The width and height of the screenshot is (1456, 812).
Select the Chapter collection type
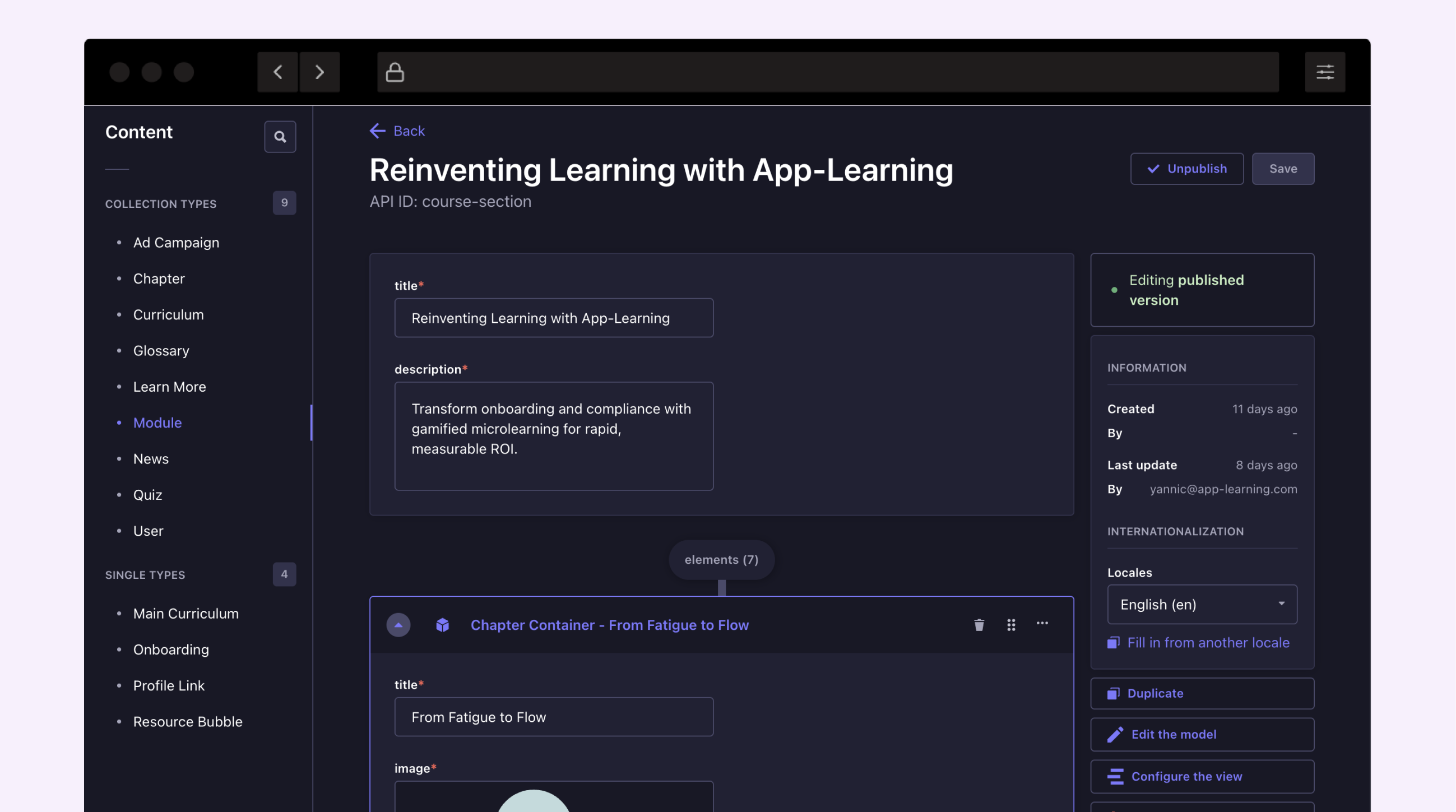coord(159,278)
